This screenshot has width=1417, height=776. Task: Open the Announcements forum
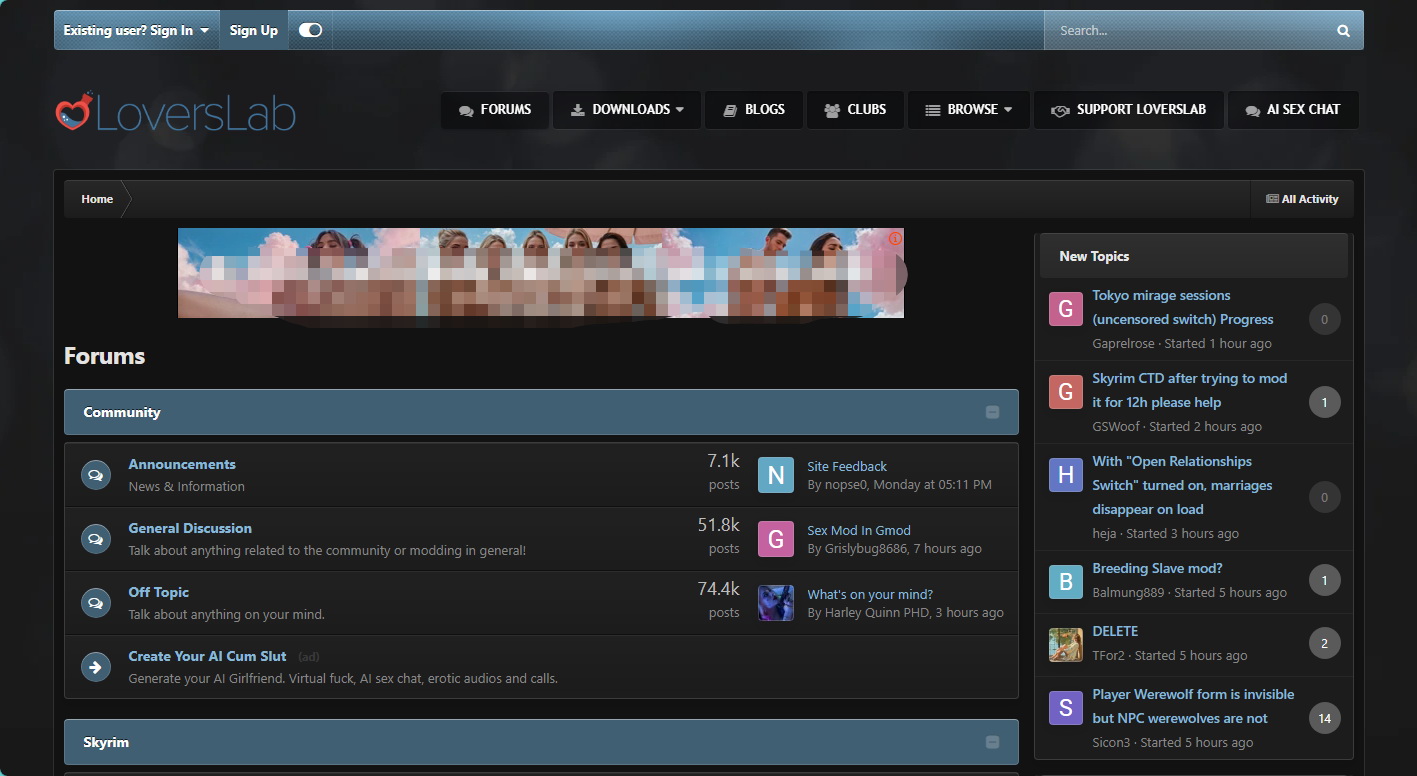click(x=182, y=464)
